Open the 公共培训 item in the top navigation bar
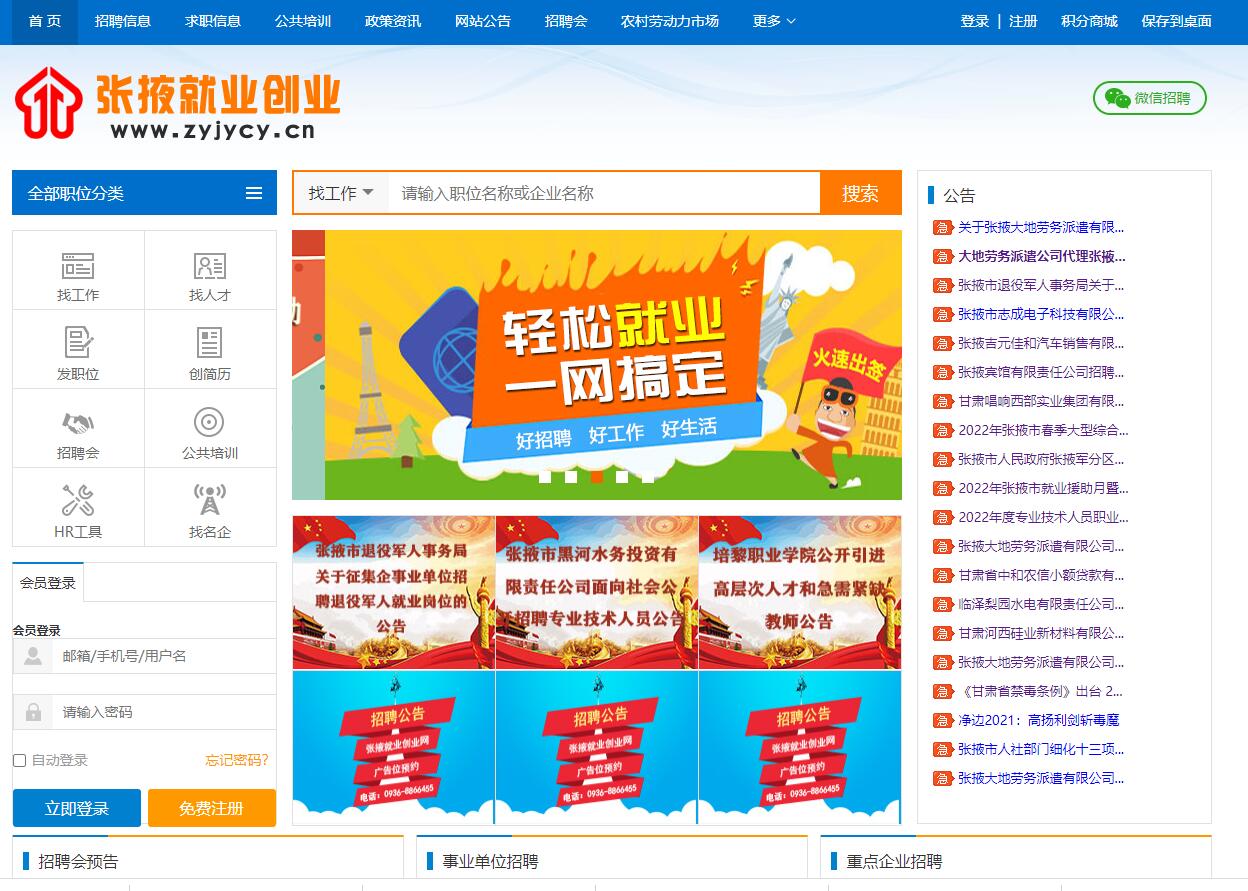Screen dimensions: 1248x891 tap(303, 21)
